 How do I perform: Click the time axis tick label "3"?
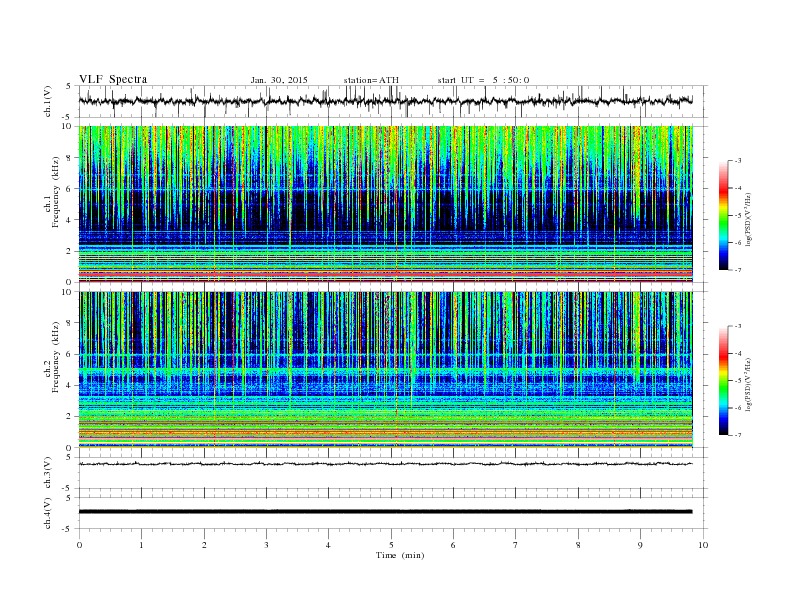pos(266,545)
